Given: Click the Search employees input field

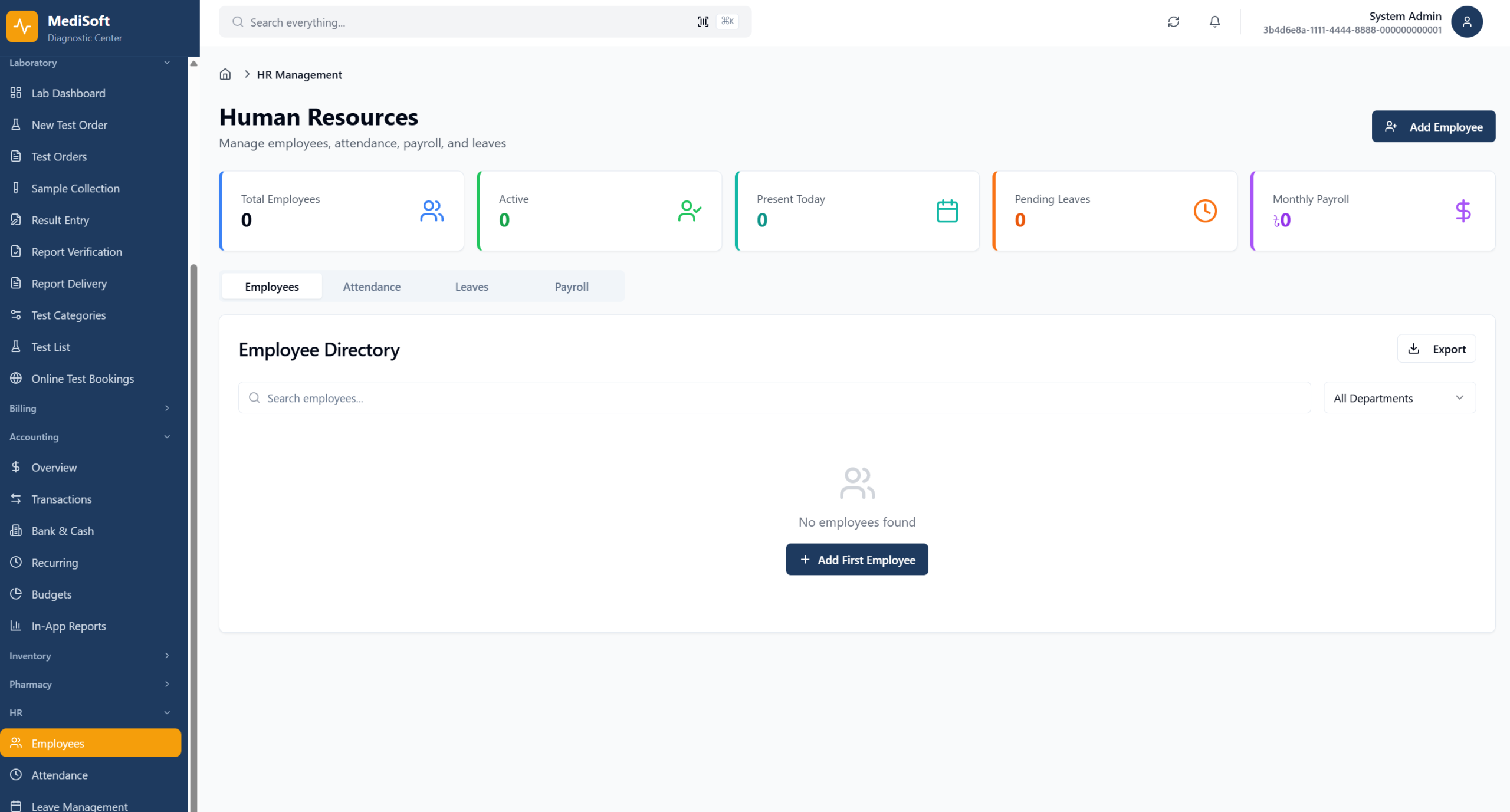Looking at the screenshot, I should click(x=774, y=398).
